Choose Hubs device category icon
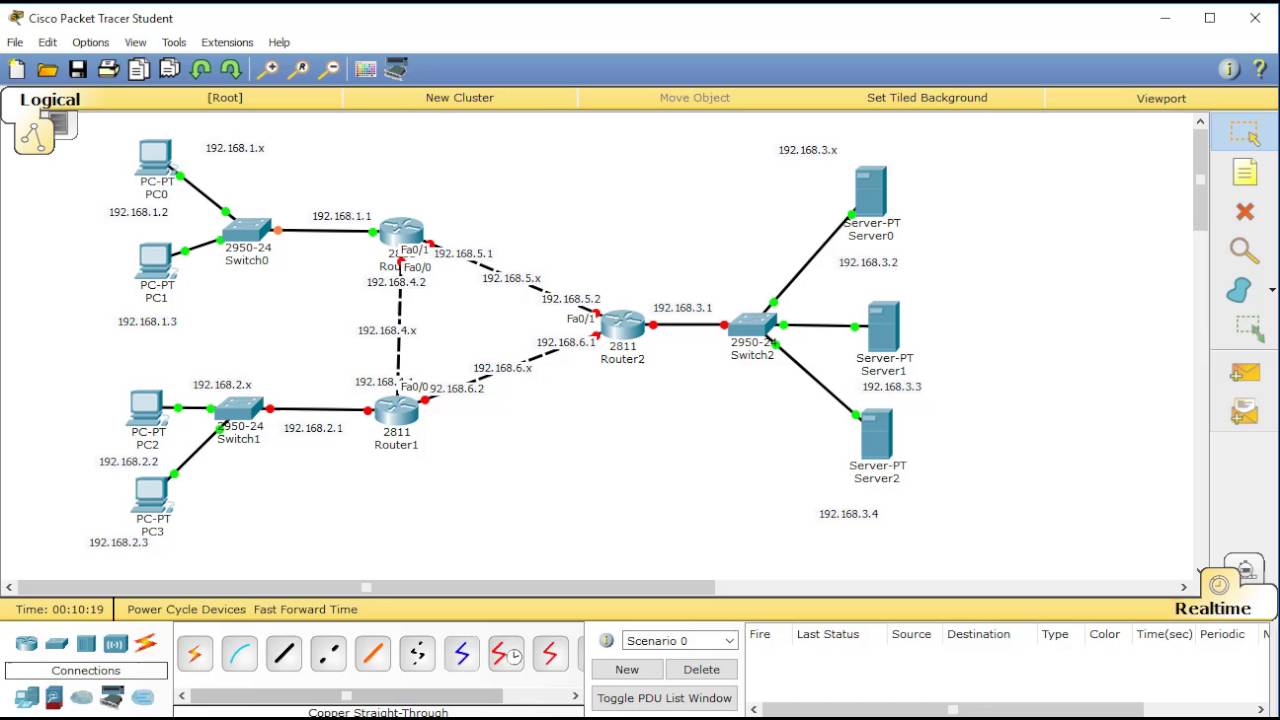 [86, 643]
